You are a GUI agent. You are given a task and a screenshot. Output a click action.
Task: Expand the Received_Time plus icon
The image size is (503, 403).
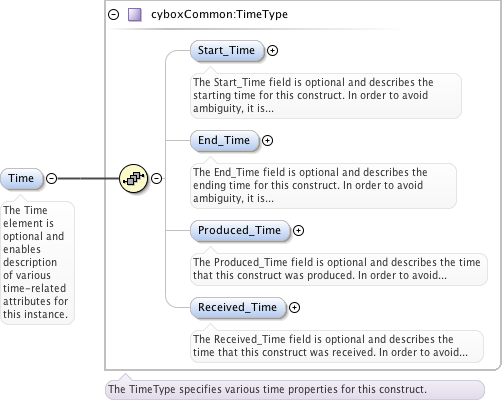coord(294,307)
